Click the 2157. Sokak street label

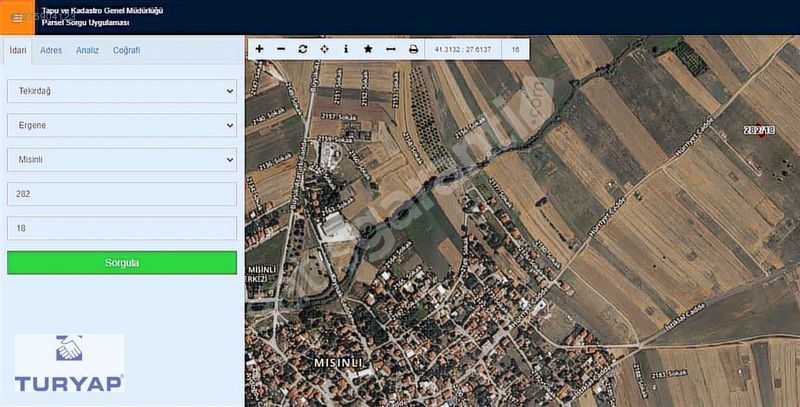click(339, 117)
